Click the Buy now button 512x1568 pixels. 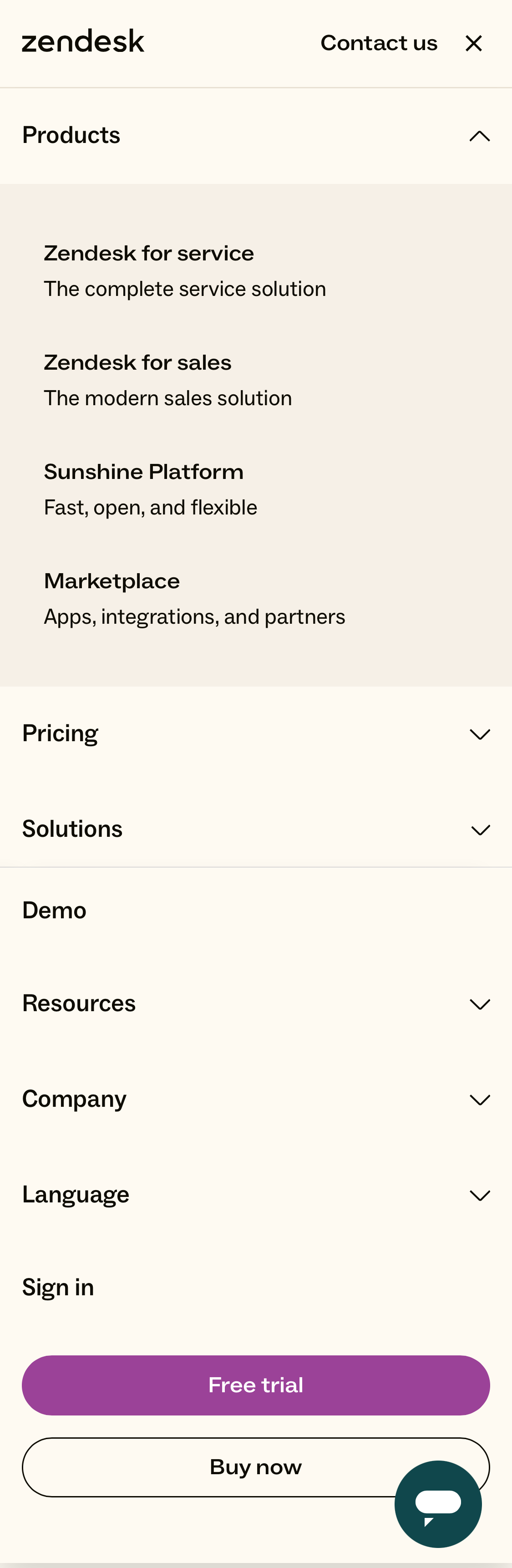[x=256, y=1466]
